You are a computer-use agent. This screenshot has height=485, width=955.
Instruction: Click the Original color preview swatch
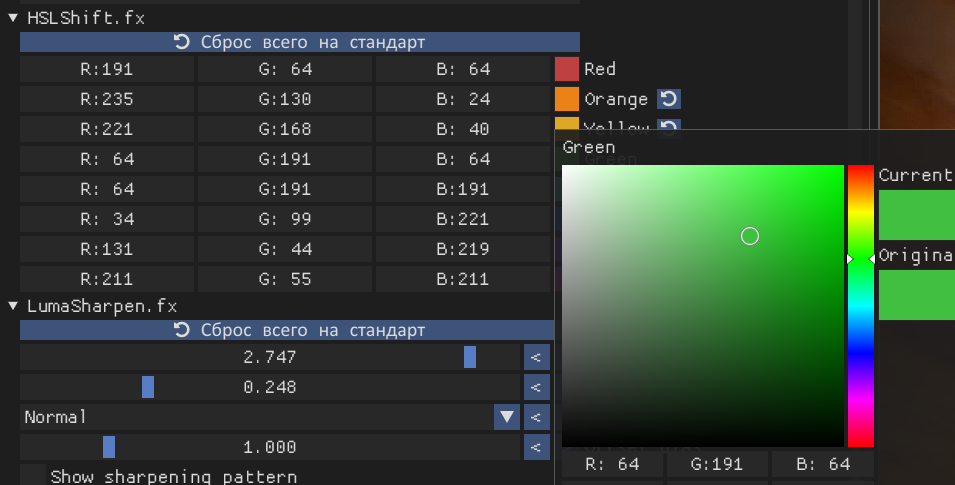point(916,295)
